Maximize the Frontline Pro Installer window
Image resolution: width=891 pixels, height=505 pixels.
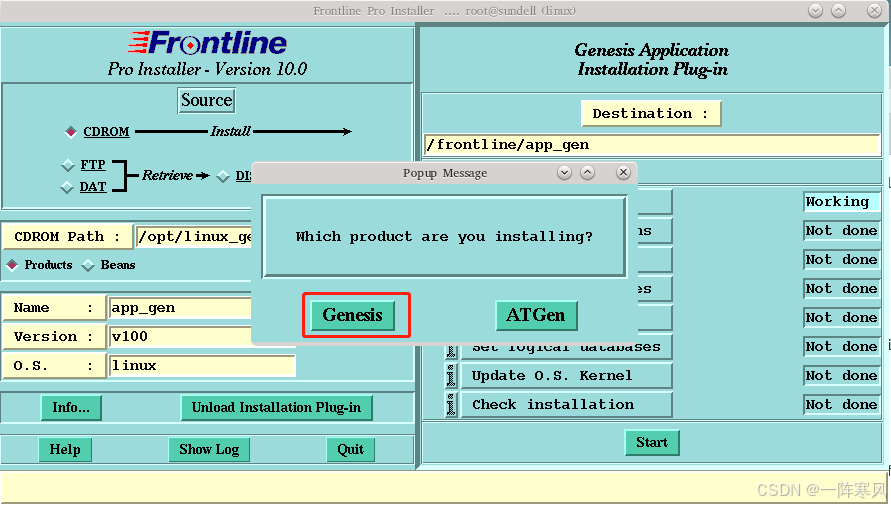[839, 11]
